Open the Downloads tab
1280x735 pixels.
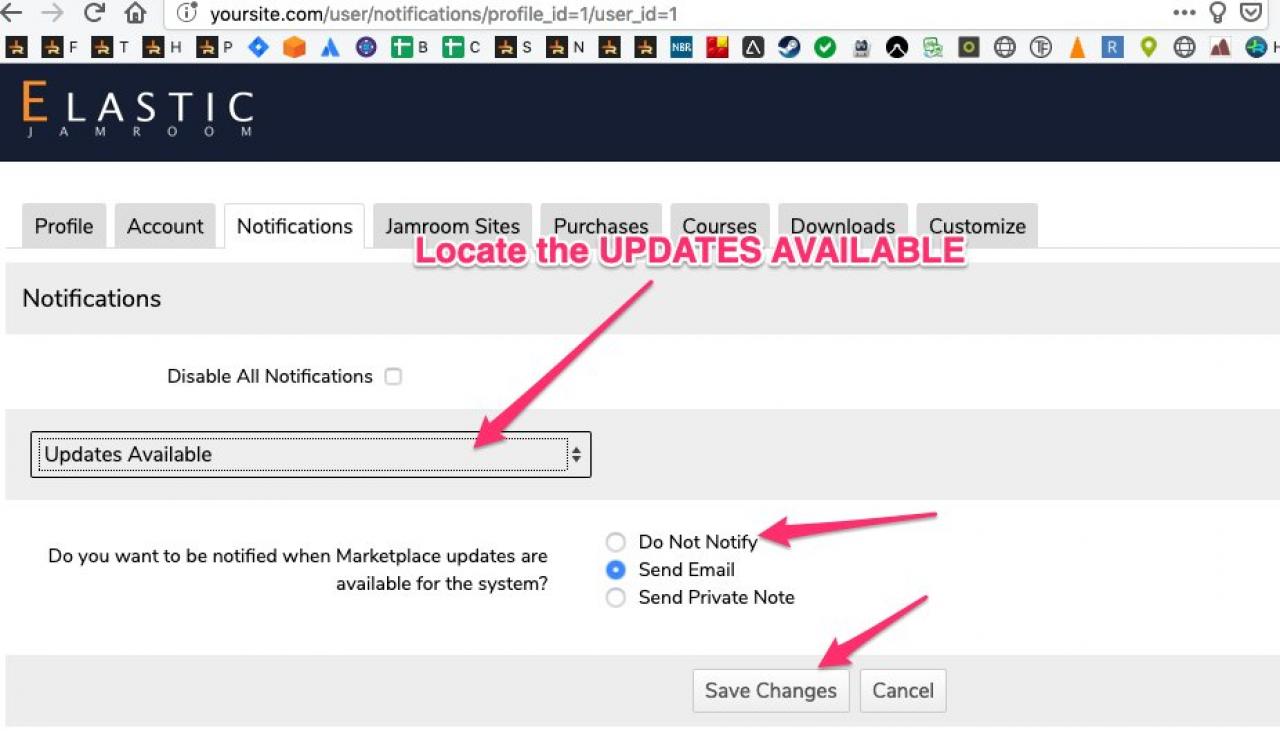[843, 226]
